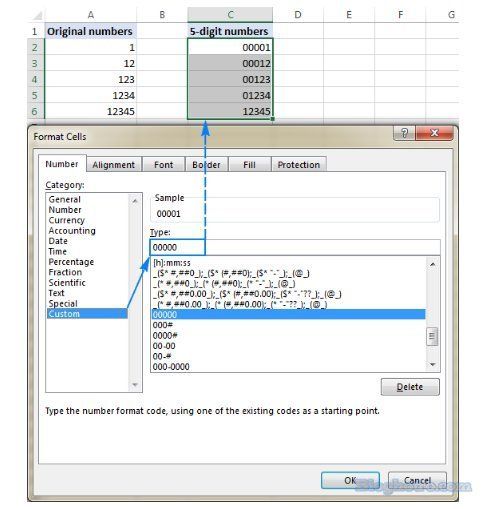This screenshot has width=486, height=509.
Task: Go to the Protection tab
Action: pyautogui.click(x=299, y=165)
